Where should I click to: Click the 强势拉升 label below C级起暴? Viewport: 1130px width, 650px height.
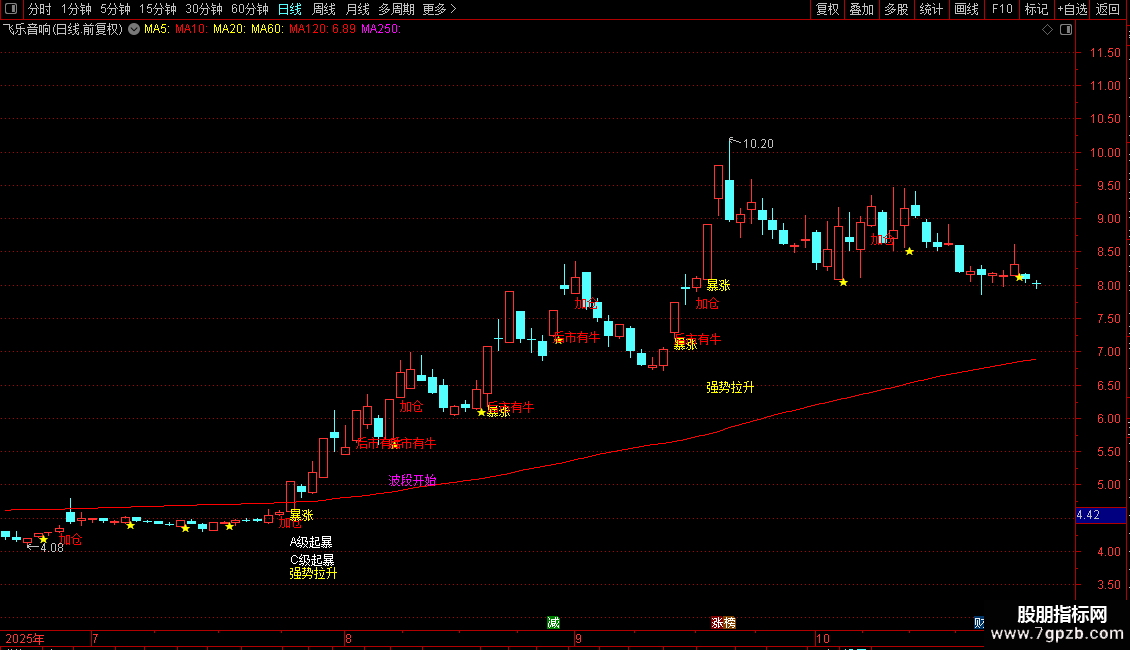(313, 574)
